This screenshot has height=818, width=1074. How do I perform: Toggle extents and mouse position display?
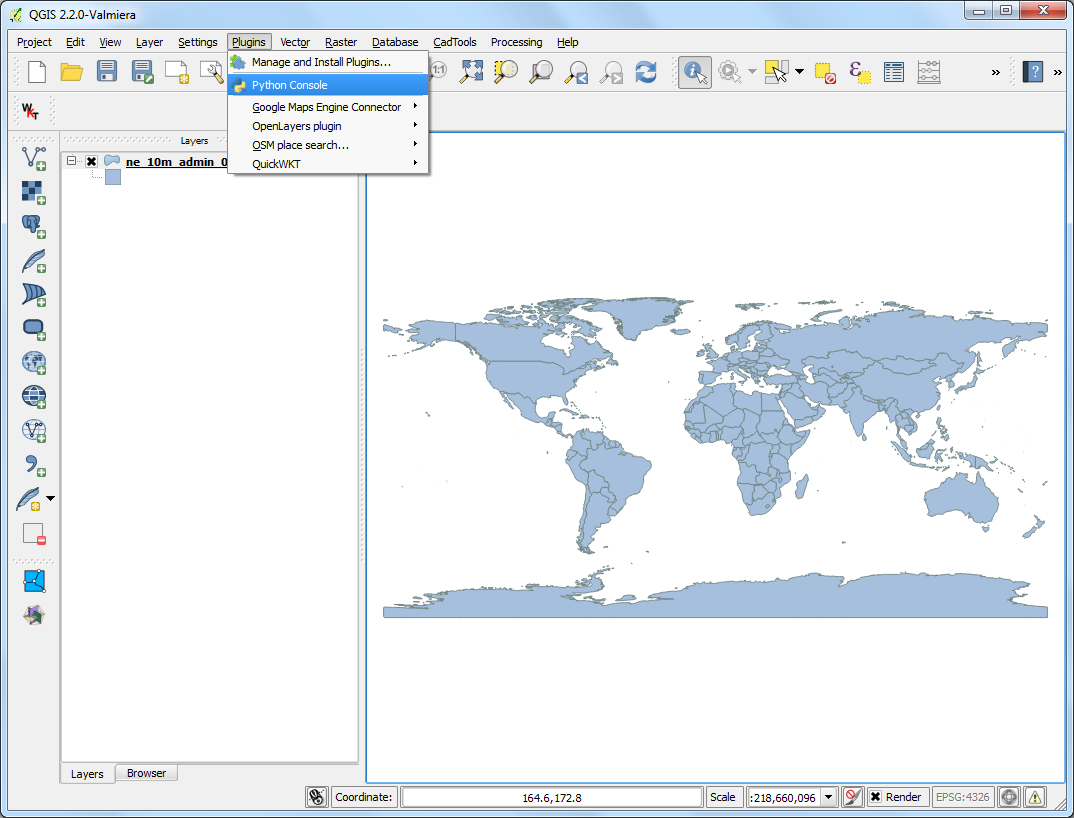pyautogui.click(x=316, y=797)
